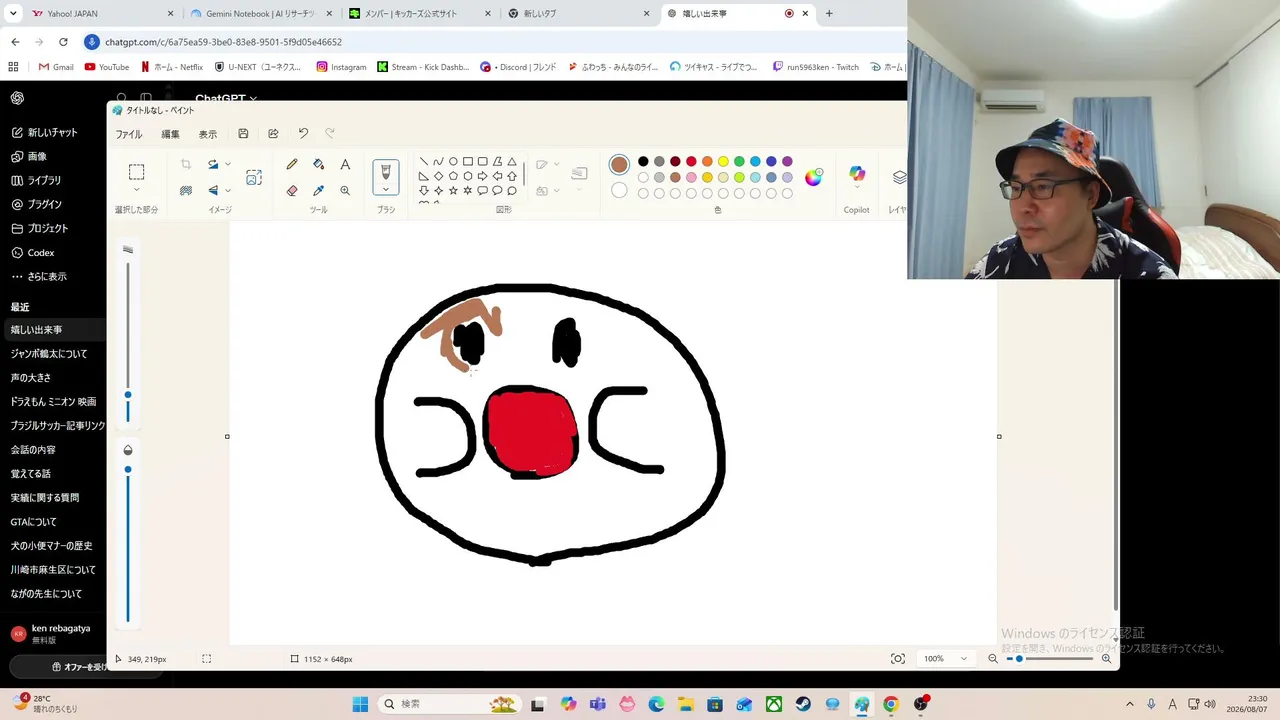Open Steam from the taskbar

(x=803, y=704)
